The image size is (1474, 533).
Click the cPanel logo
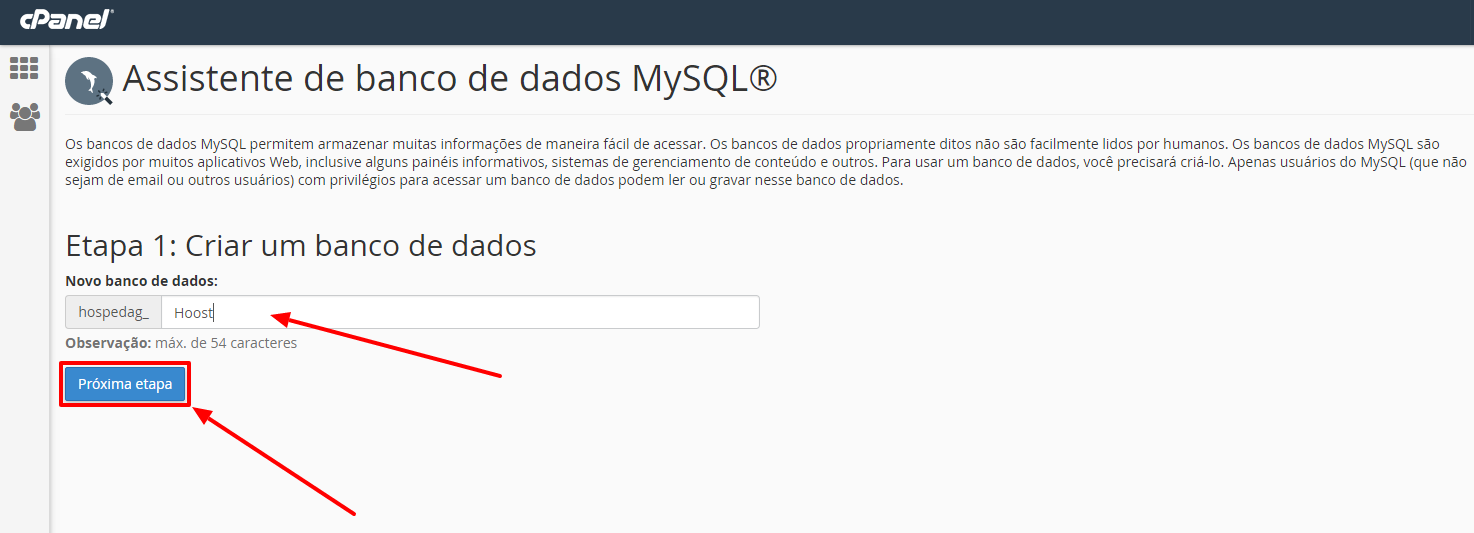coord(67,19)
